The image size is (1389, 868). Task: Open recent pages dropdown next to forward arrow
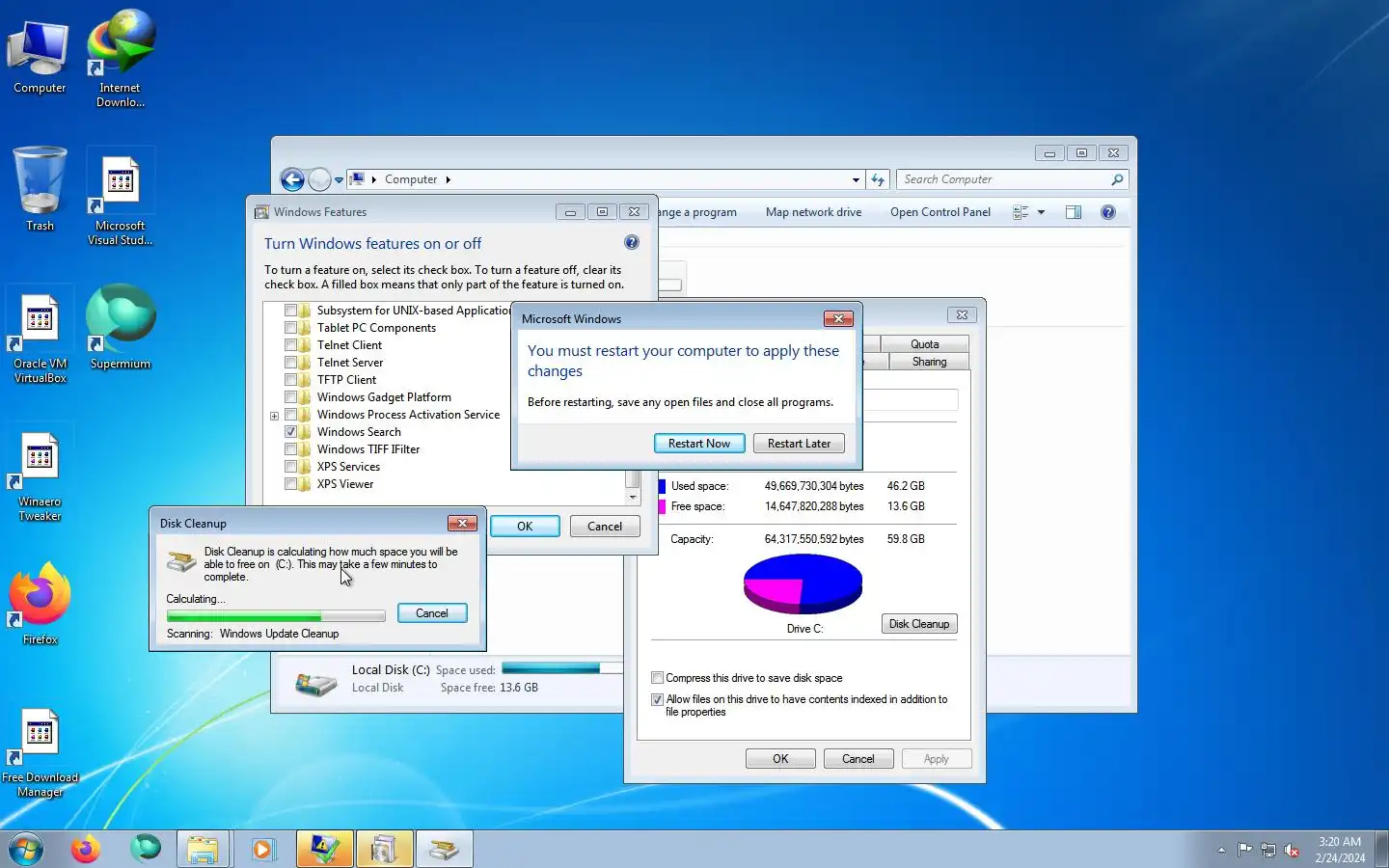pyautogui.click(x=339, y=180)
